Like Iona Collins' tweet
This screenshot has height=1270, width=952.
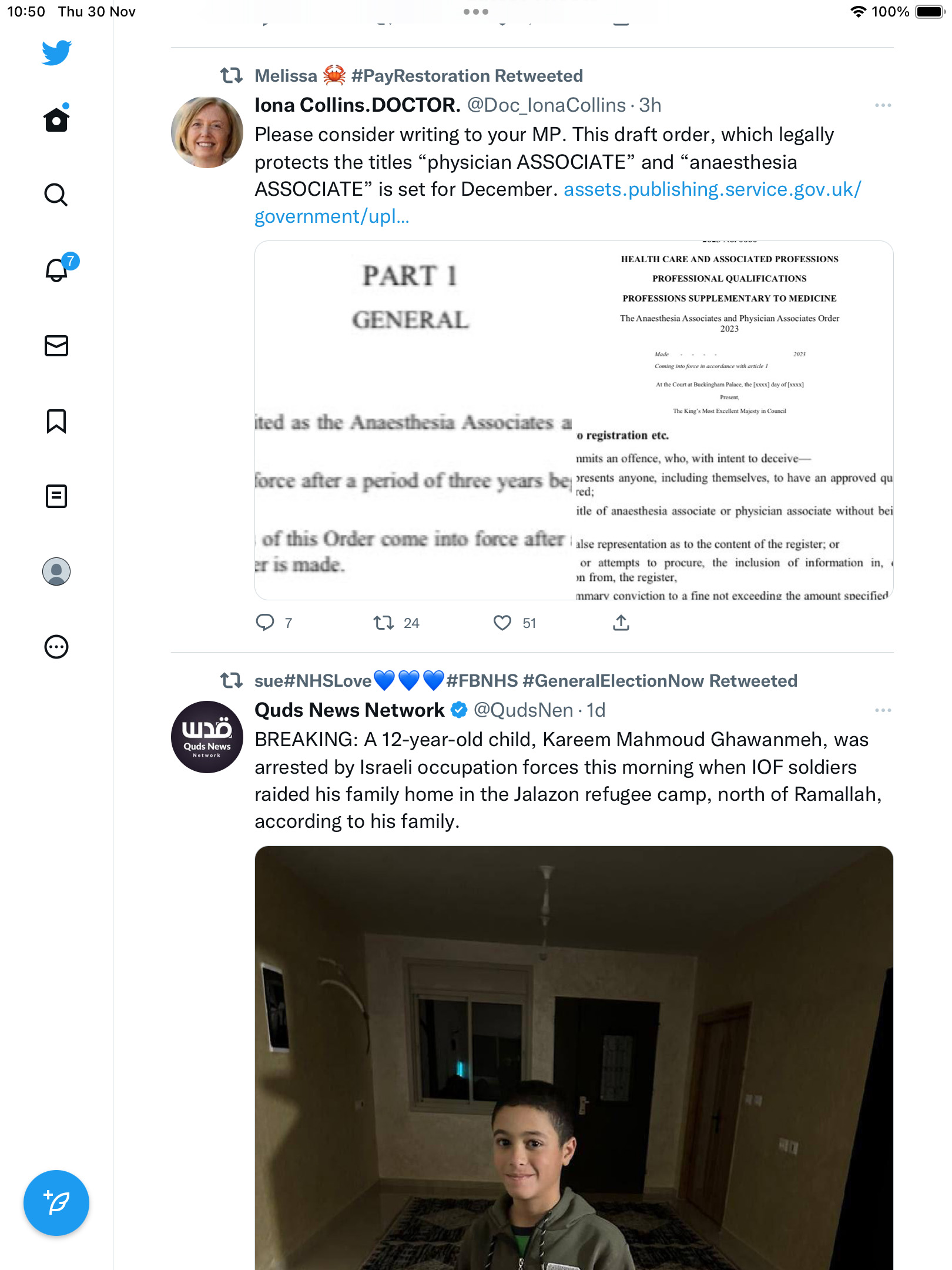(502, 623)
